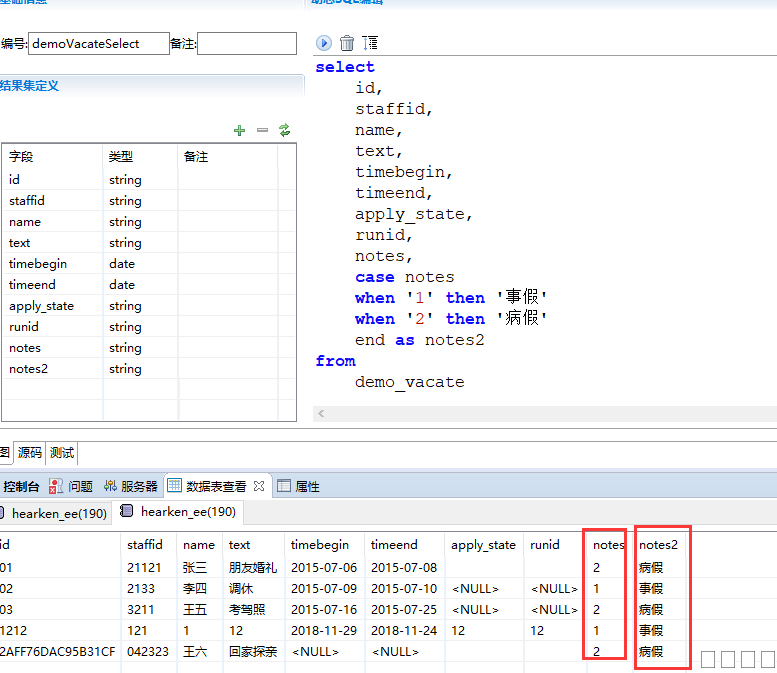Format SQL text with the indent icon
The image size is (777, 673).
[370, 43]
